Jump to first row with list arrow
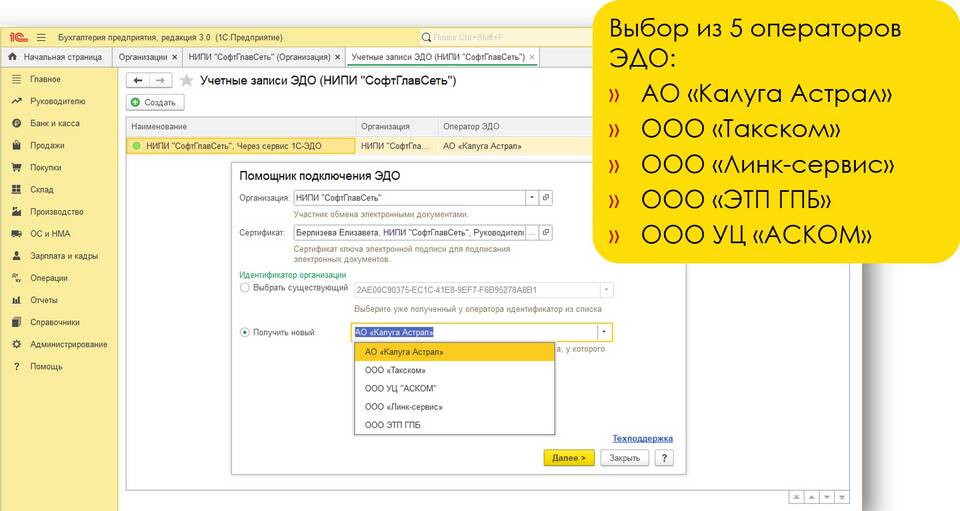 [796, 498]
